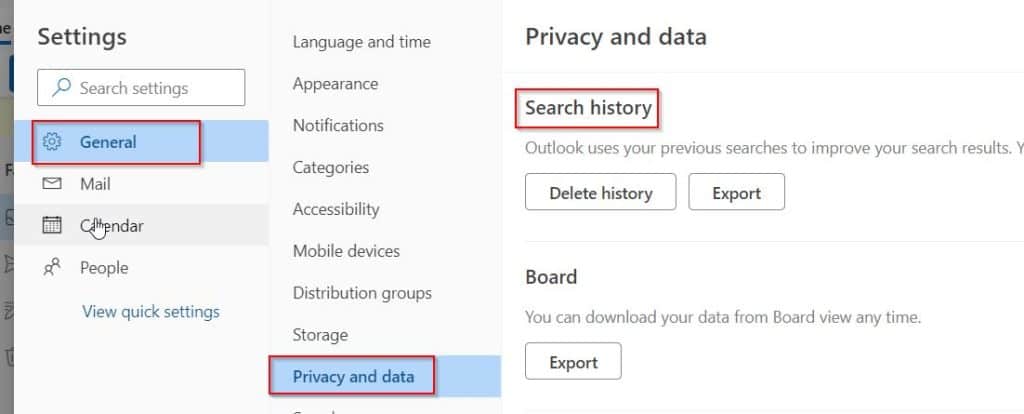
Task: Select the Accessibility section
Action: click(336, 209)
